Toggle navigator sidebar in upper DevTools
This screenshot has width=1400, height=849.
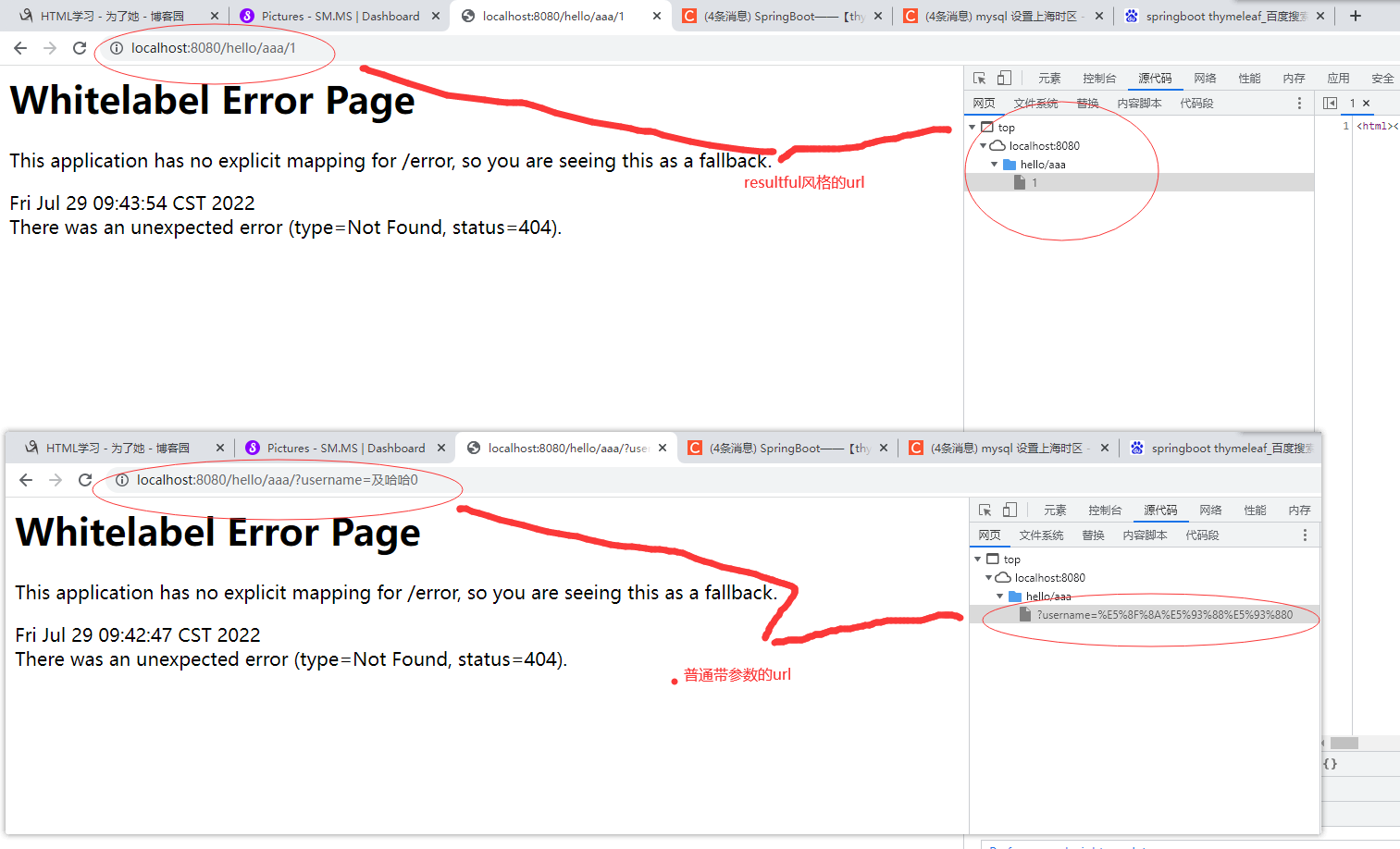[1330, 104]
